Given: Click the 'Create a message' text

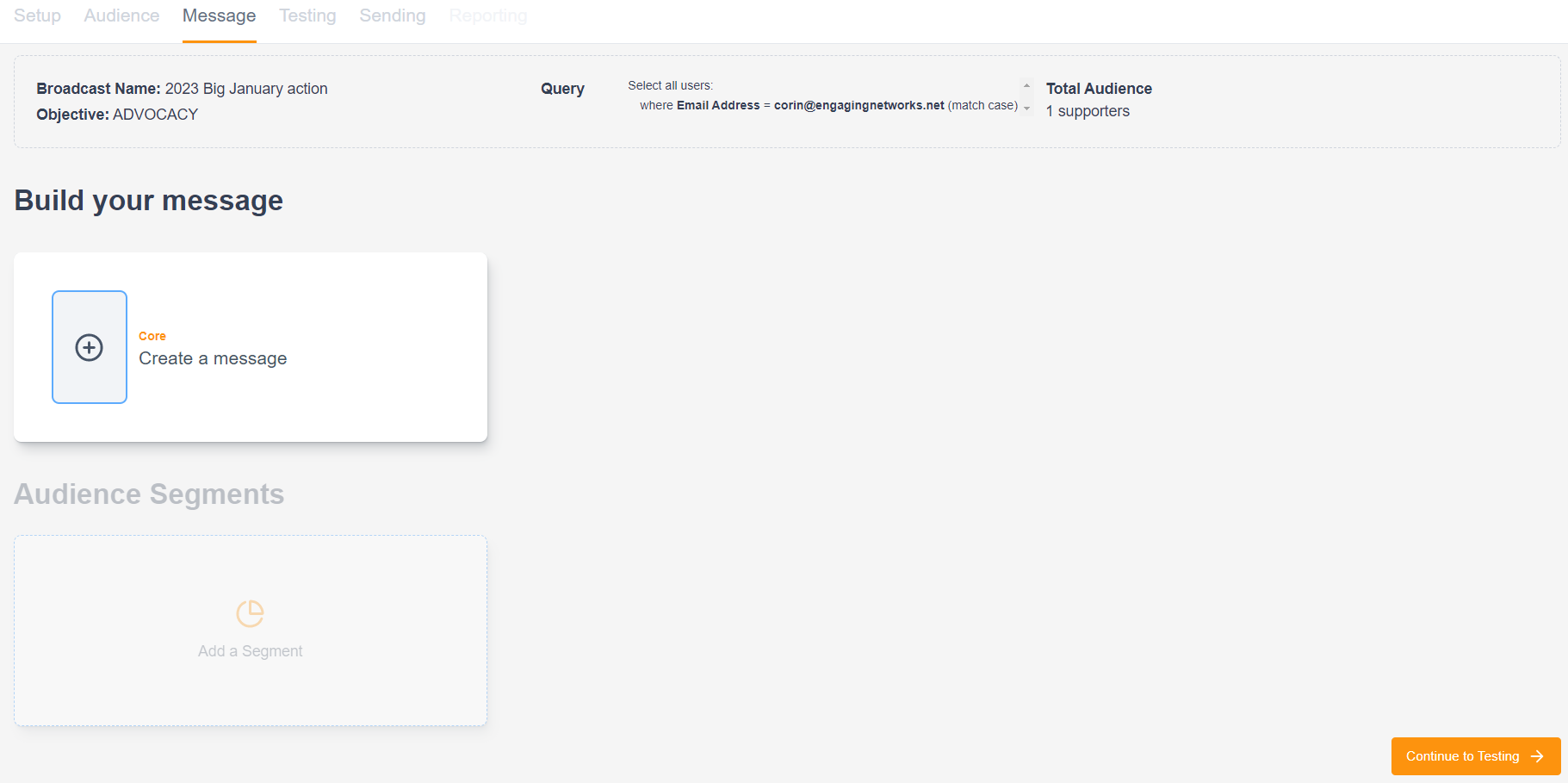Looking at the screenshot, I should tap(213, 358).
